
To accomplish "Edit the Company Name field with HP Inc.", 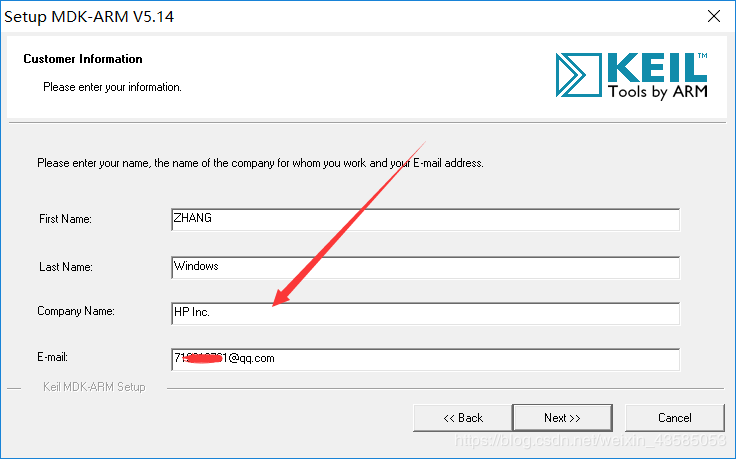I will pyautogui.click(x=425, y=313).
